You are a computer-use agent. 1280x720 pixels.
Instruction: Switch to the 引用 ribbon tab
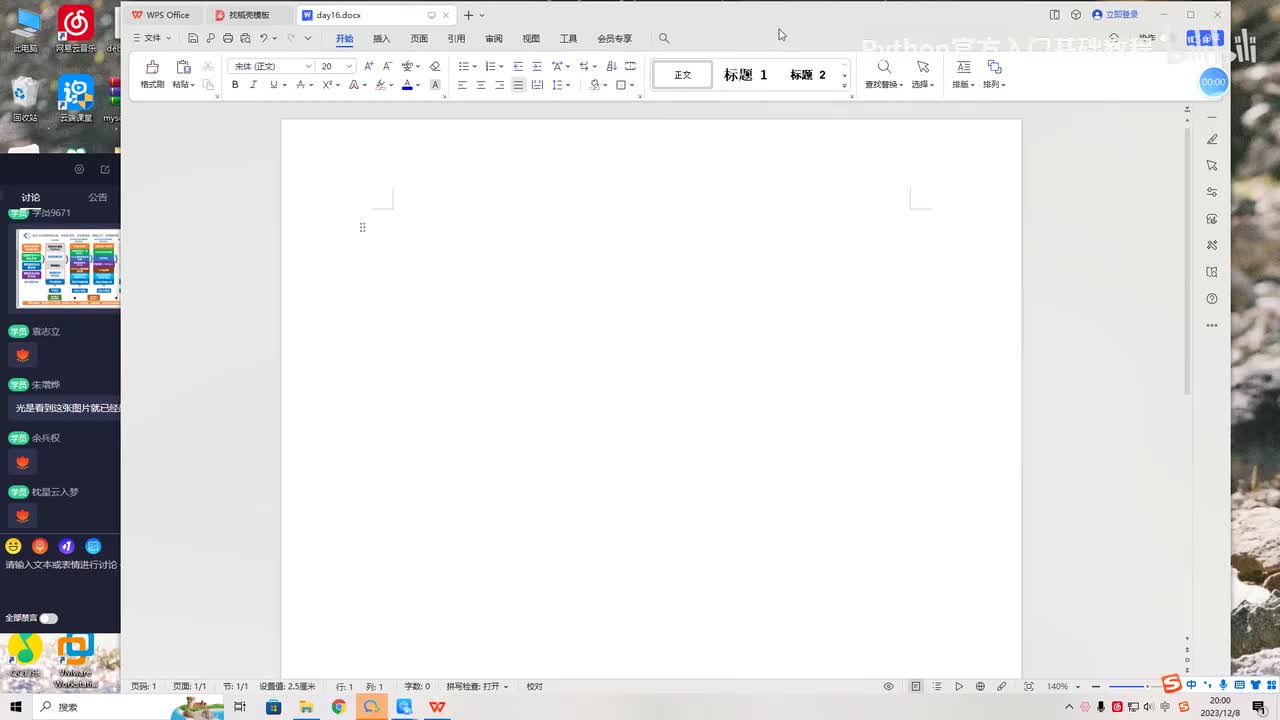click(x=457, y=39)
